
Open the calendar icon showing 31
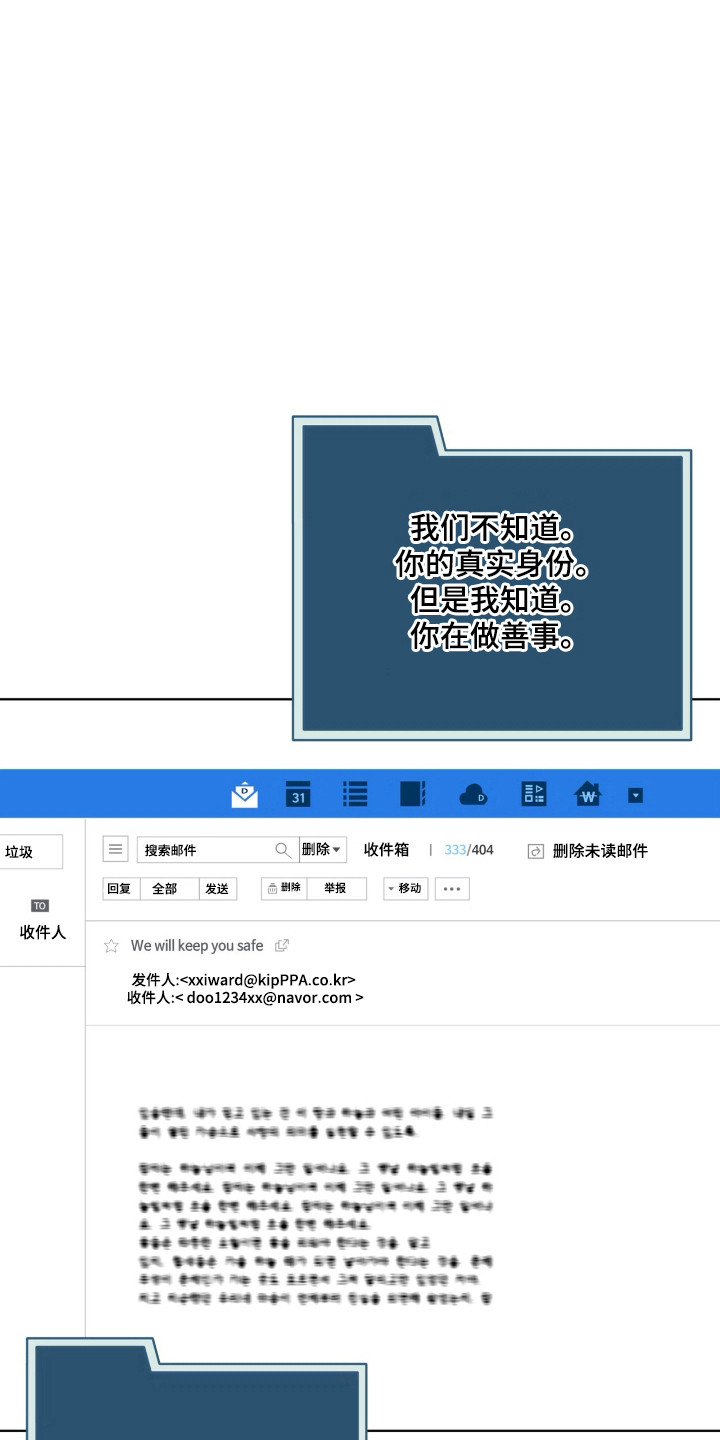tap(298, 794)
